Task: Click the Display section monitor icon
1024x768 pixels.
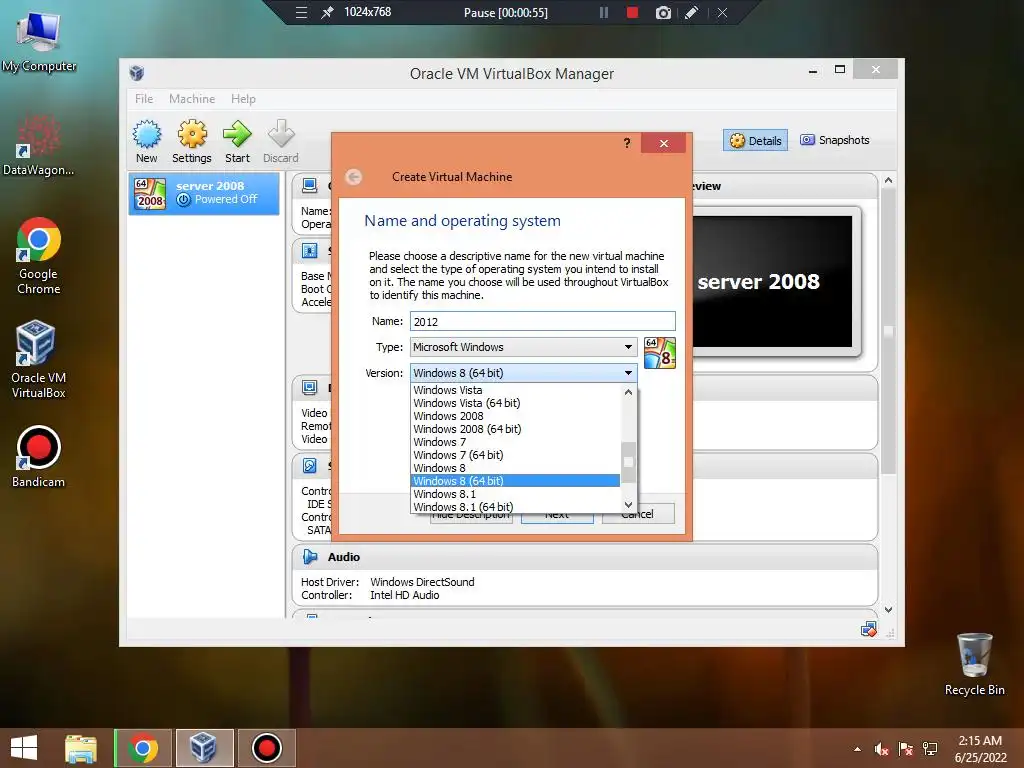Action: 310,388
